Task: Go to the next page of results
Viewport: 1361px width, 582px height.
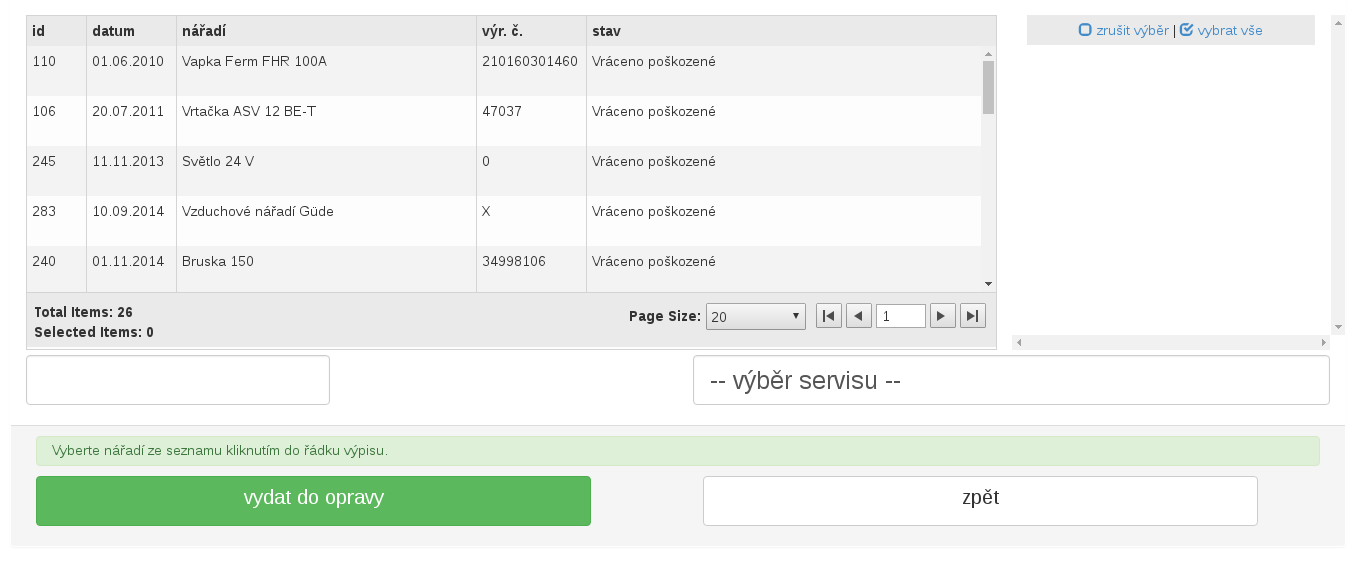Action: point(942,316)
